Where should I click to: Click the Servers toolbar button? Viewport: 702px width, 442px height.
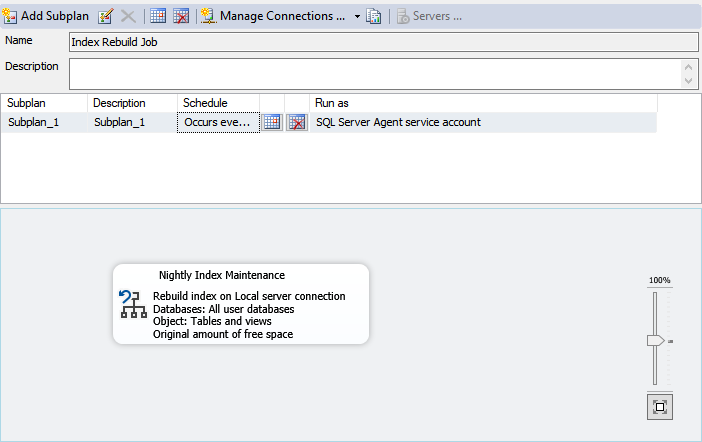click(x=429, y=16)
